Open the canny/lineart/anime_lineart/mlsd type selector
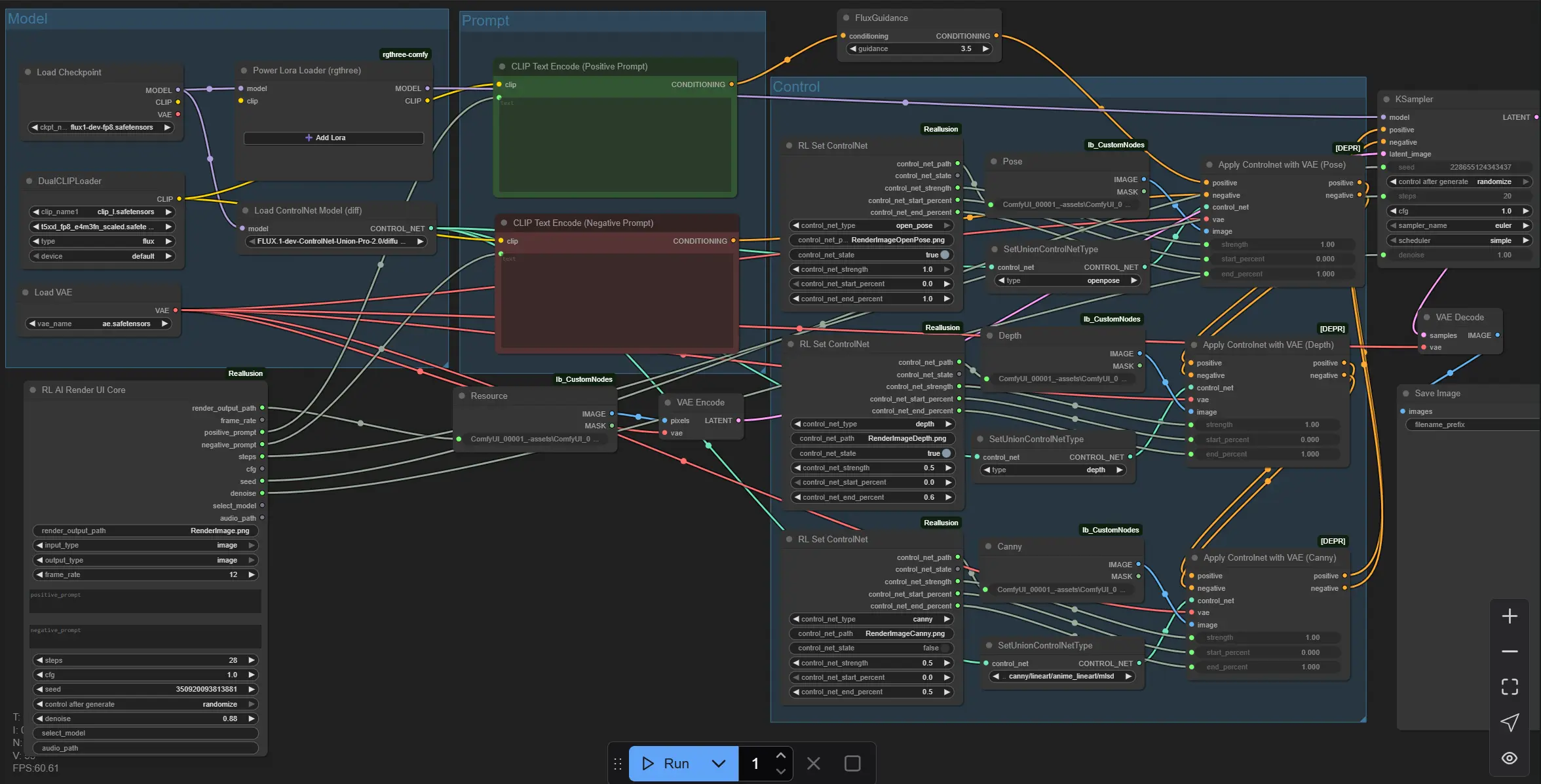 point(1061,676)
